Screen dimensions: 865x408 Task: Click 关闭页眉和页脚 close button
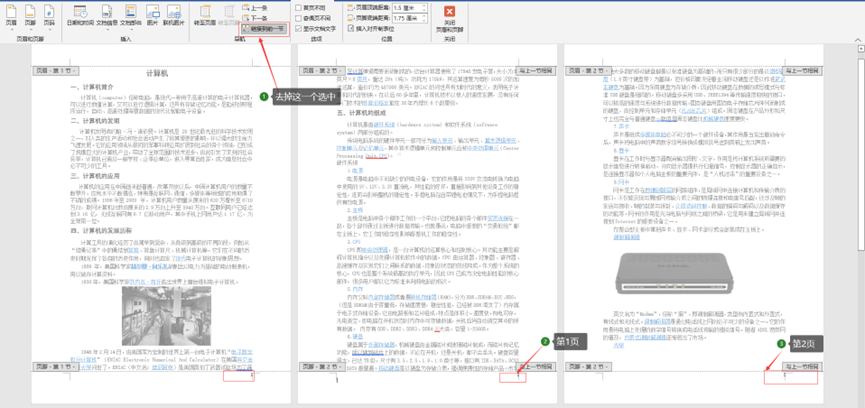click(x=450, y=19)
